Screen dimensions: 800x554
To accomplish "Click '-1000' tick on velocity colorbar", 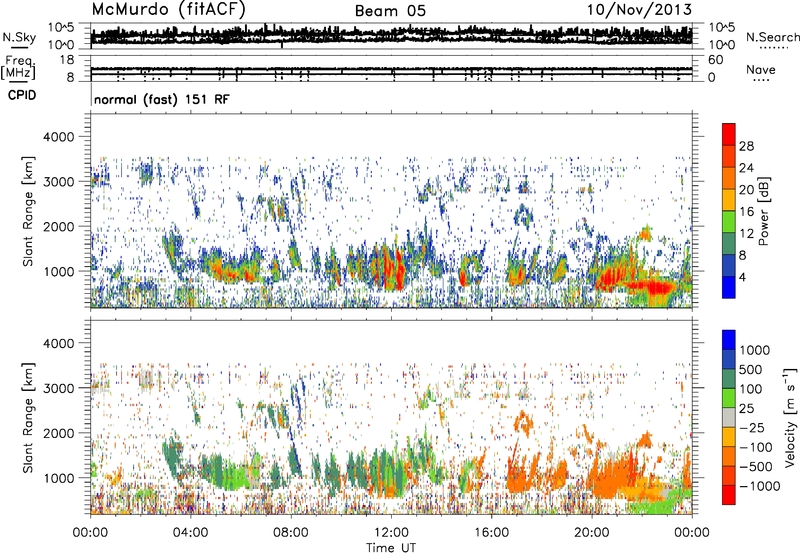I will pyautogui.click(x=760, y=486).
